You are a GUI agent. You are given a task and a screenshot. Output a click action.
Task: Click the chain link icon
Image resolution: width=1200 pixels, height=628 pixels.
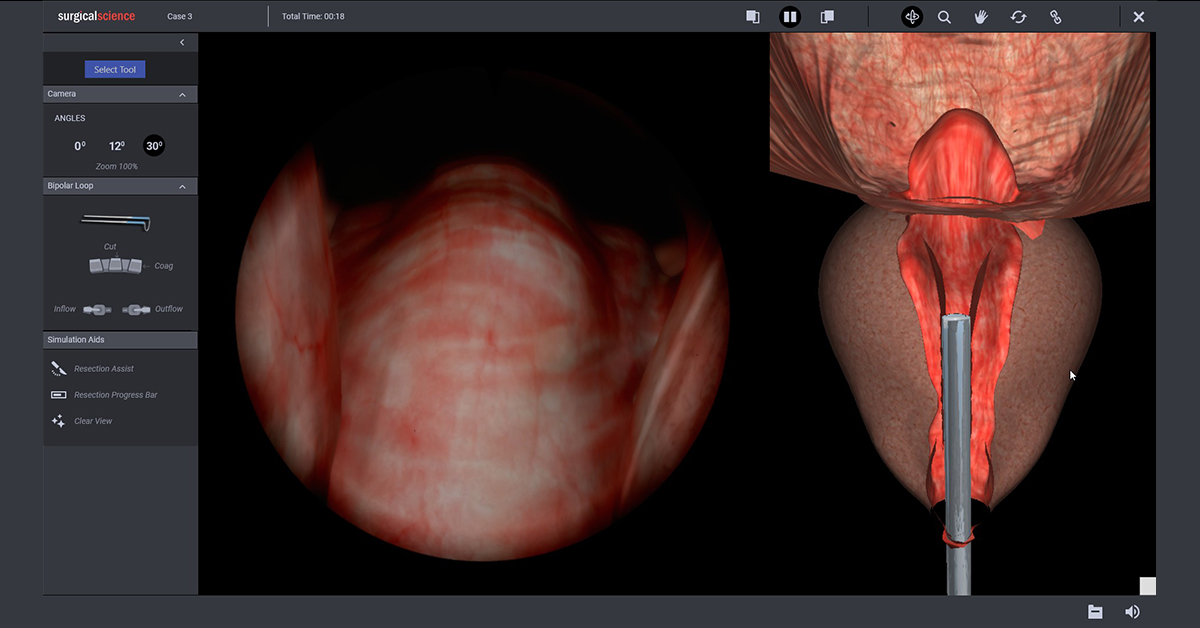click(1055, 17)
